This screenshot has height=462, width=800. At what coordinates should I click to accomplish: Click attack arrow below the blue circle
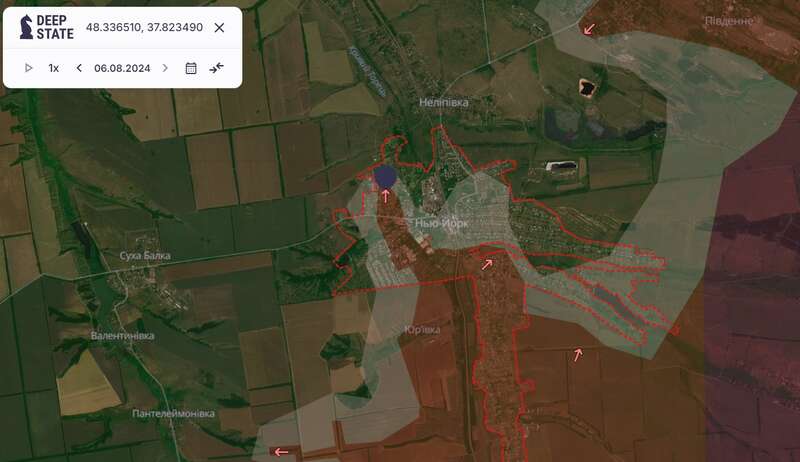click(386, 196)
